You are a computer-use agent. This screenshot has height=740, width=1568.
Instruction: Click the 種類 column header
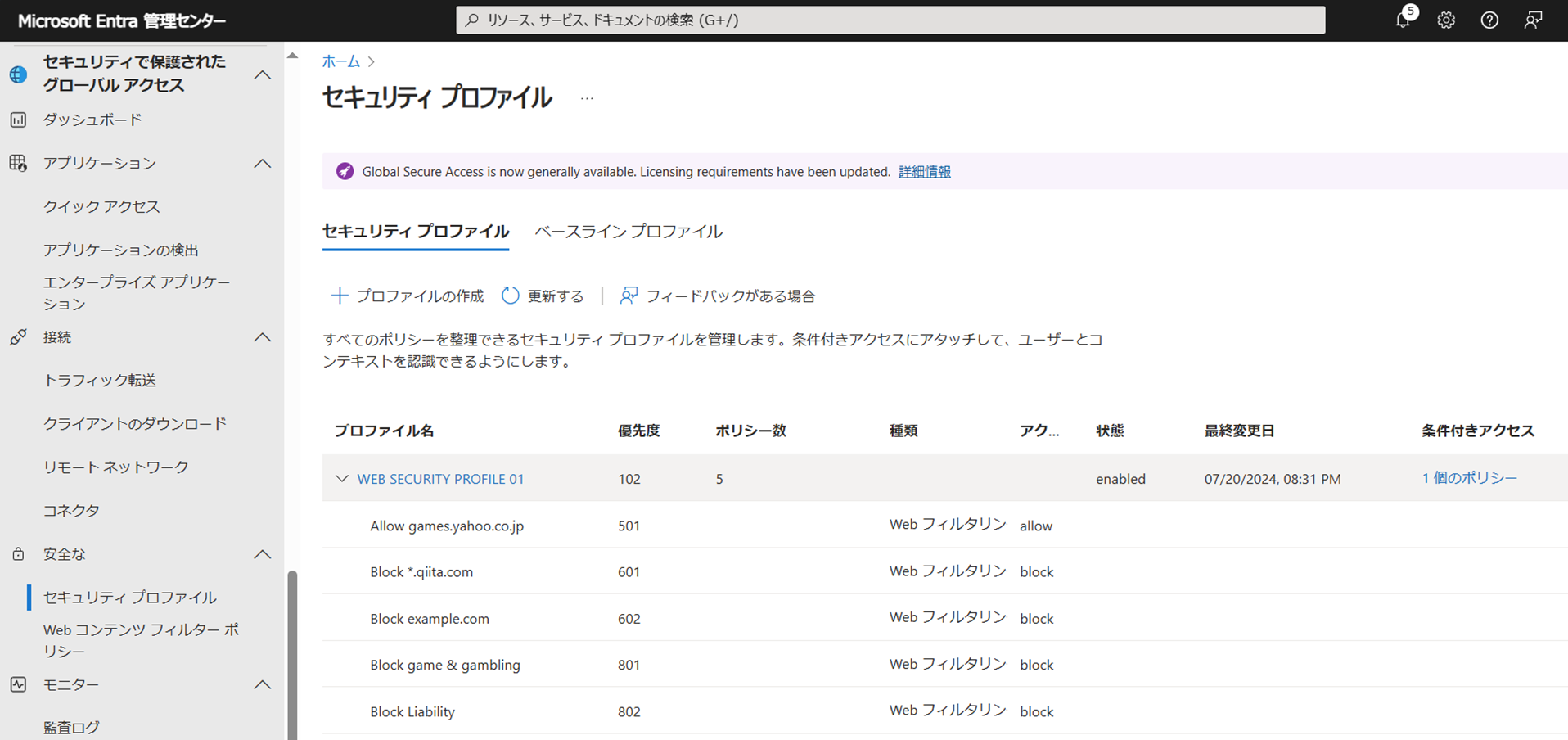click(x=903, y=431)
